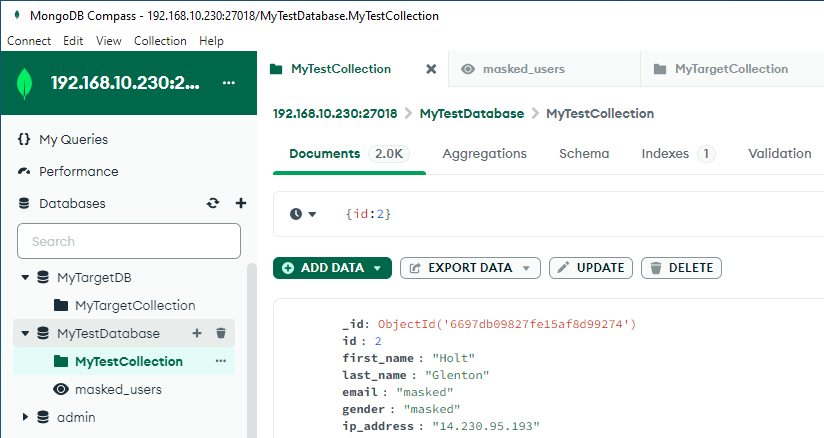
Task: Open the Performance page
Action: pos(78,171)
